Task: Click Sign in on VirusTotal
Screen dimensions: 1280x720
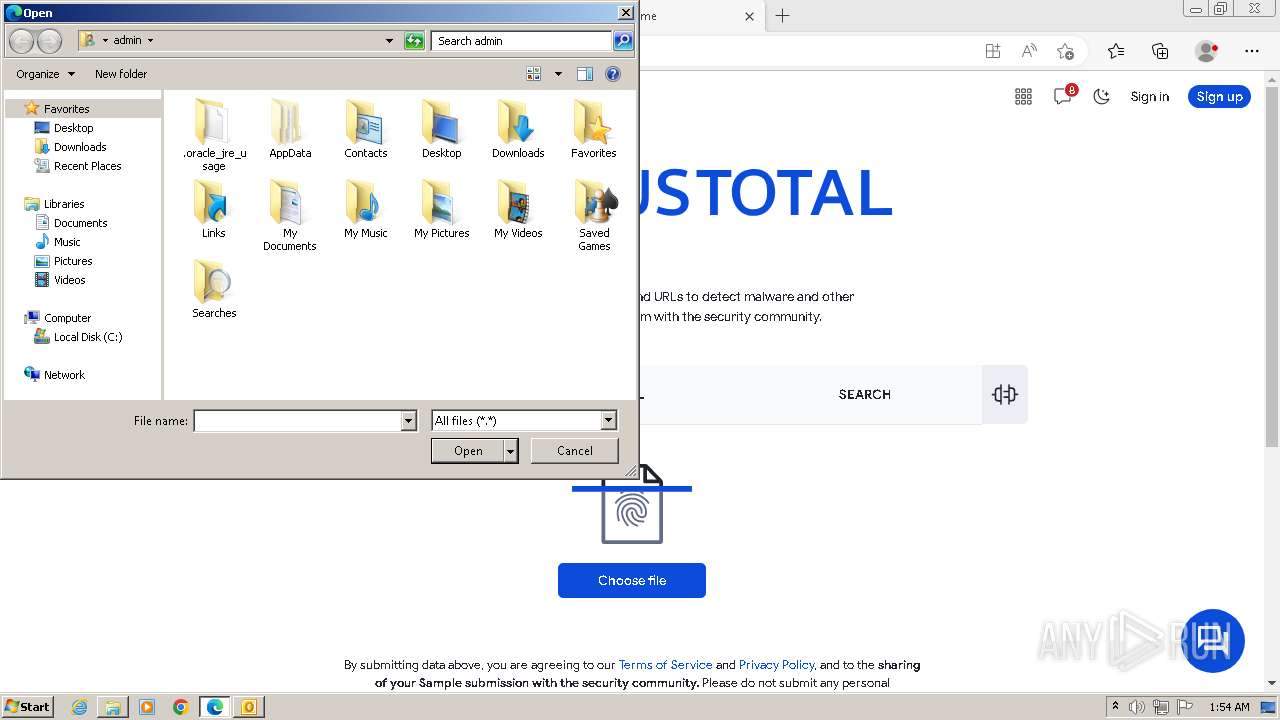Action: pyautogui.click(x=1150, y=97)
